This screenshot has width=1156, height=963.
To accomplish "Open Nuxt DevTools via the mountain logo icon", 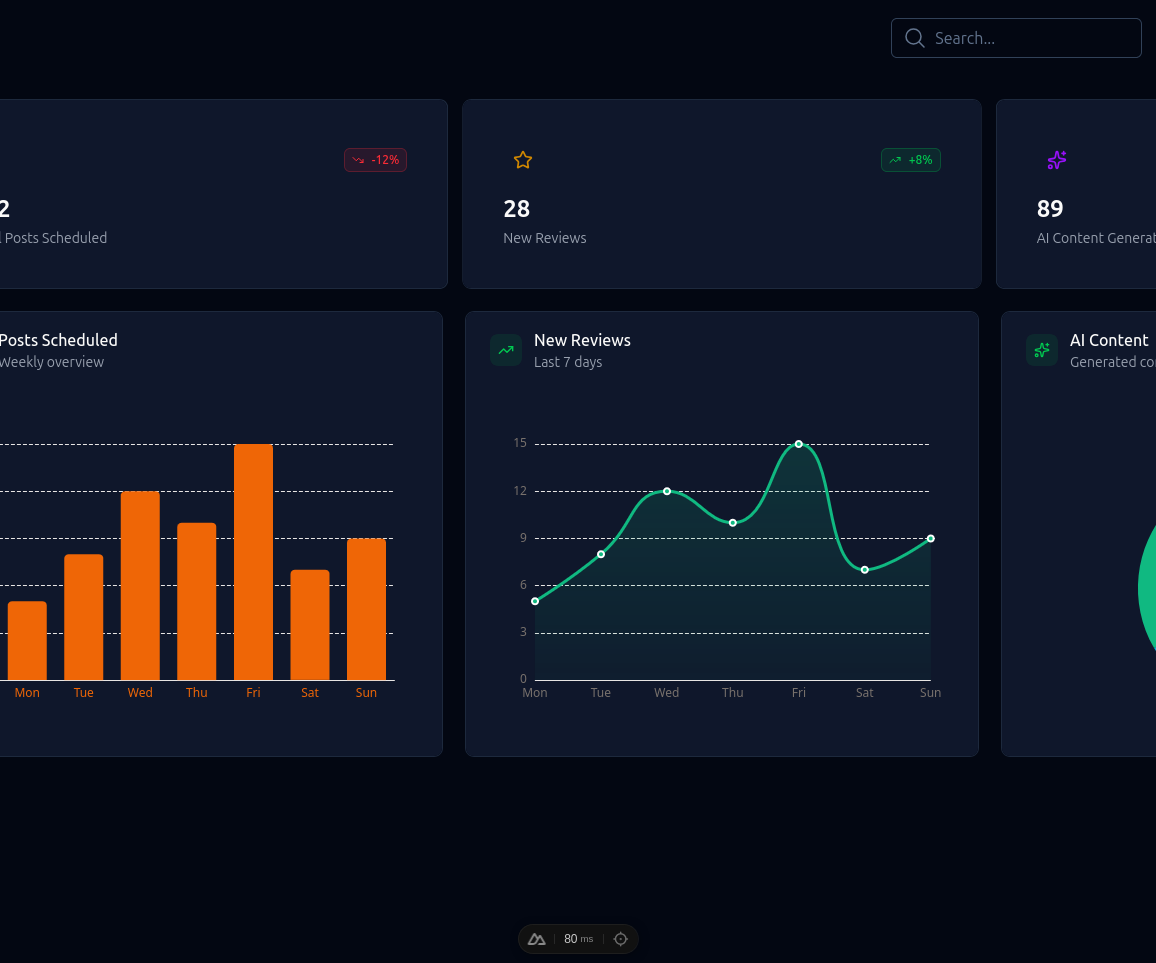I will [x=537, y=939].
